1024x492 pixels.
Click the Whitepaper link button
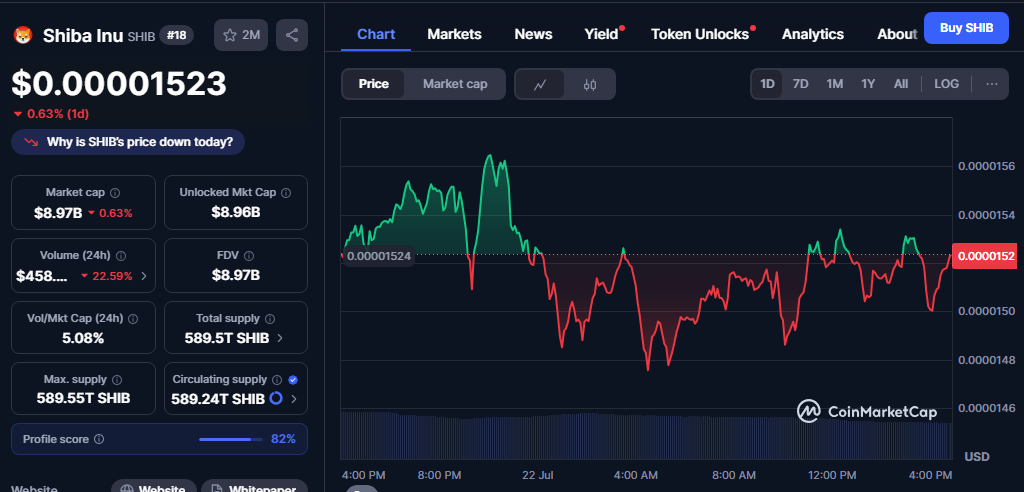[254, 486]
